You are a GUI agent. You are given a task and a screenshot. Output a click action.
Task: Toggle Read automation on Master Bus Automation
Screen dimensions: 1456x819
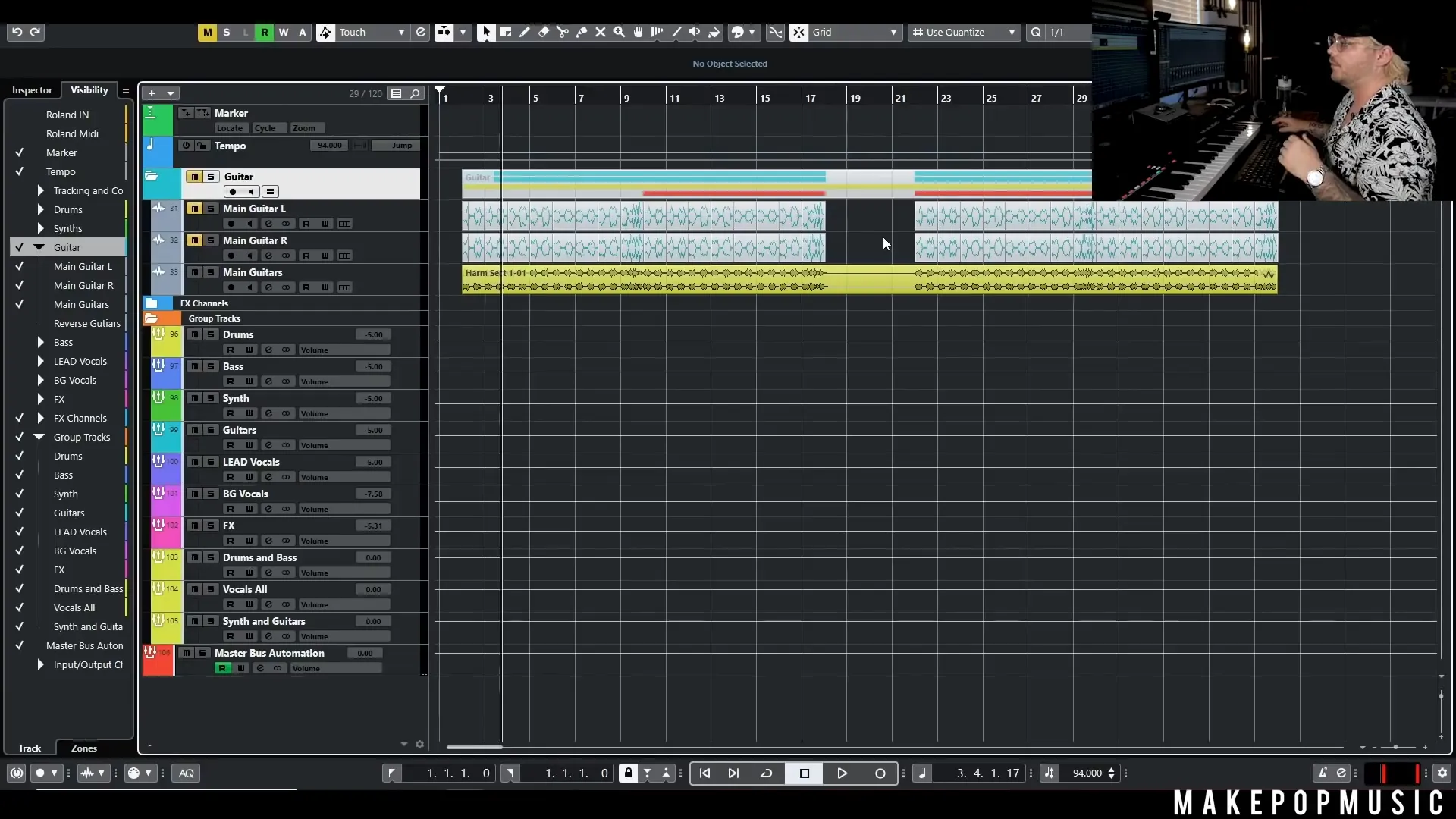[222, 668]
